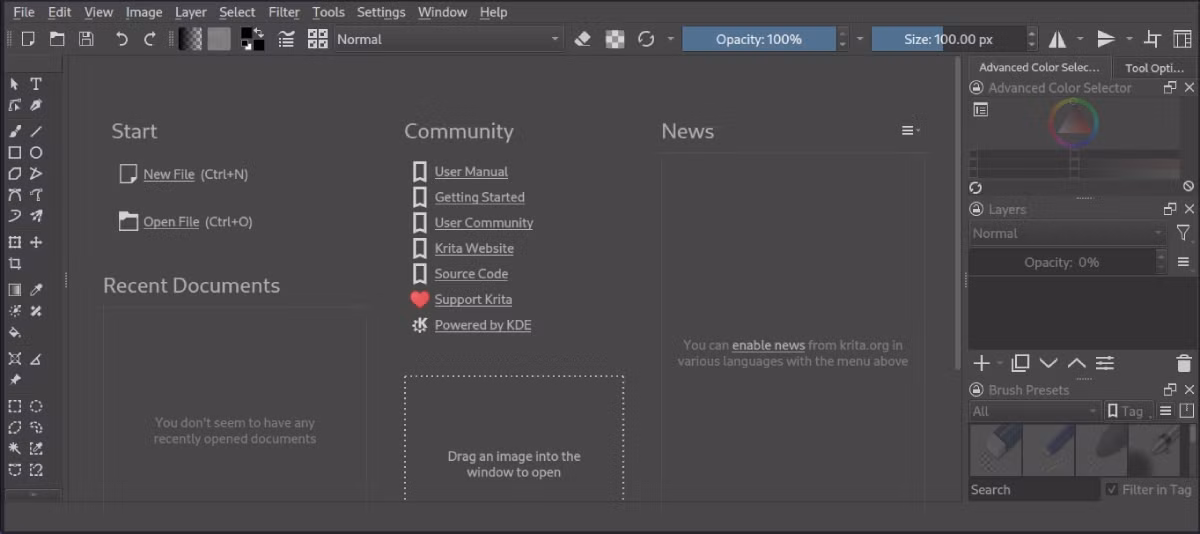This screenshot has width=1200, height=534.
Task: Select the Rectangle shape tool
Action: click(15, 153)
